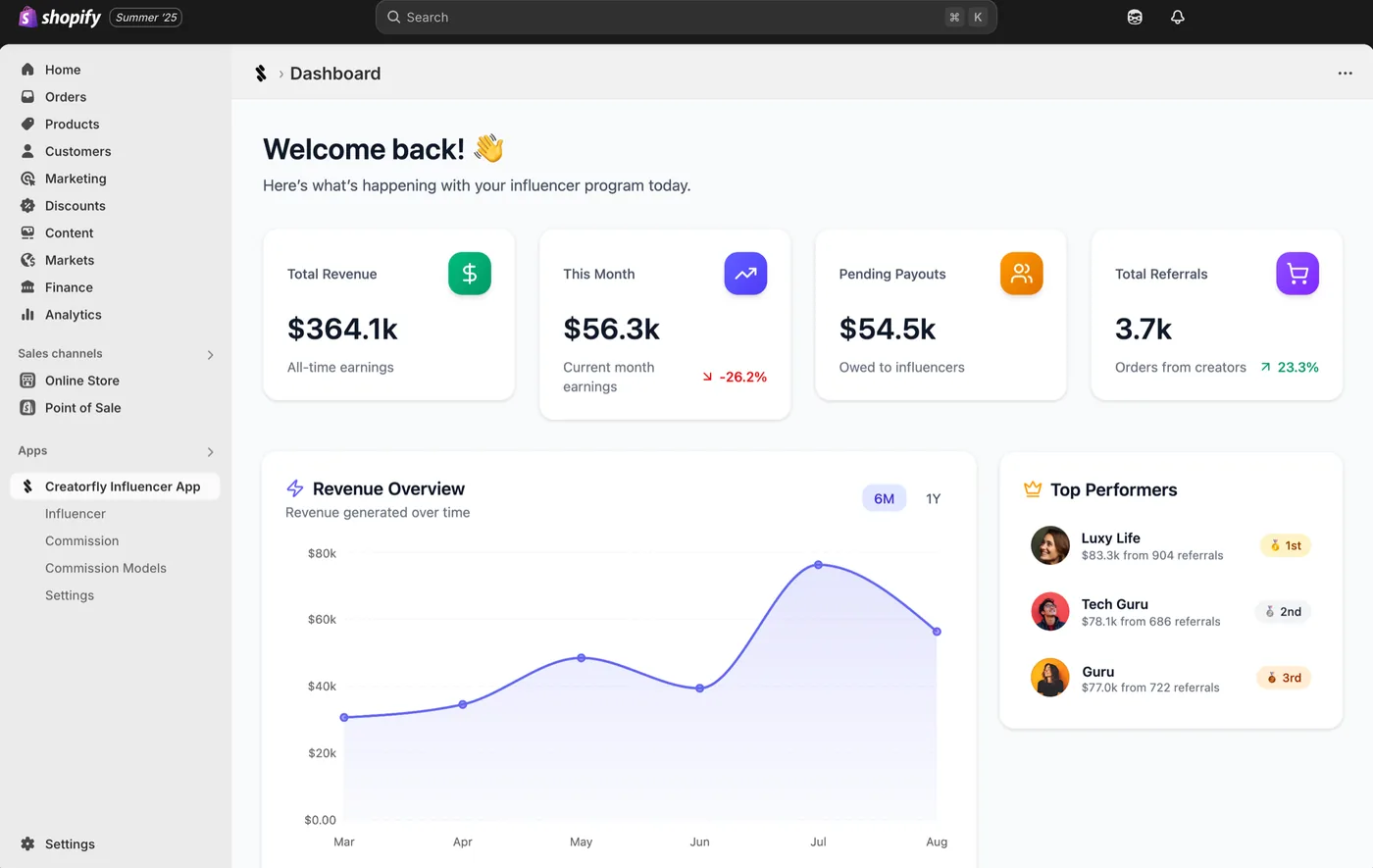The width and height of the screenshot is (1373, 868).
Task: Open the Apps heading
Action: pyautogui.click(x=32, y=450)
